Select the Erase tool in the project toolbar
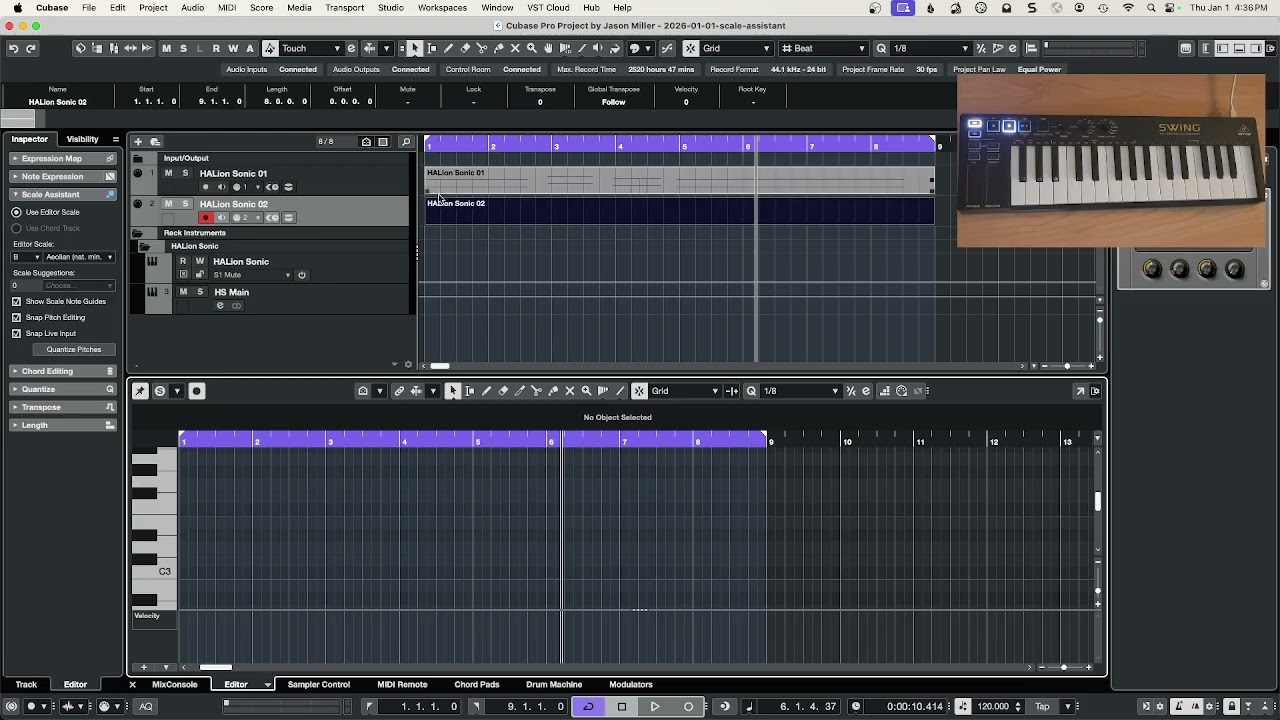The width and height of the screenshot is (1280, 720). [465, 48]
